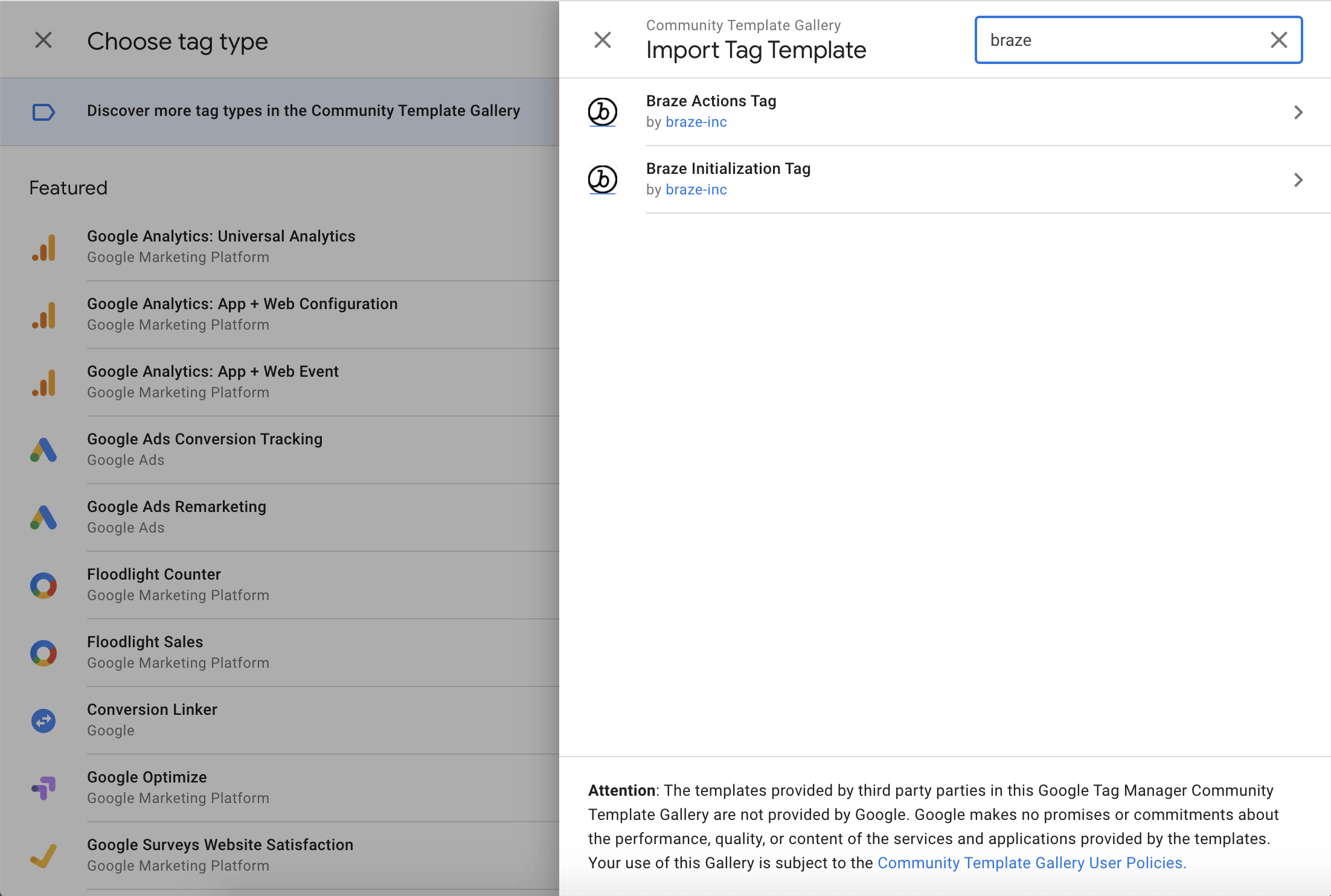
Task: Click the Conversion Linker arrows icon
Action: [x=43, y=720]
